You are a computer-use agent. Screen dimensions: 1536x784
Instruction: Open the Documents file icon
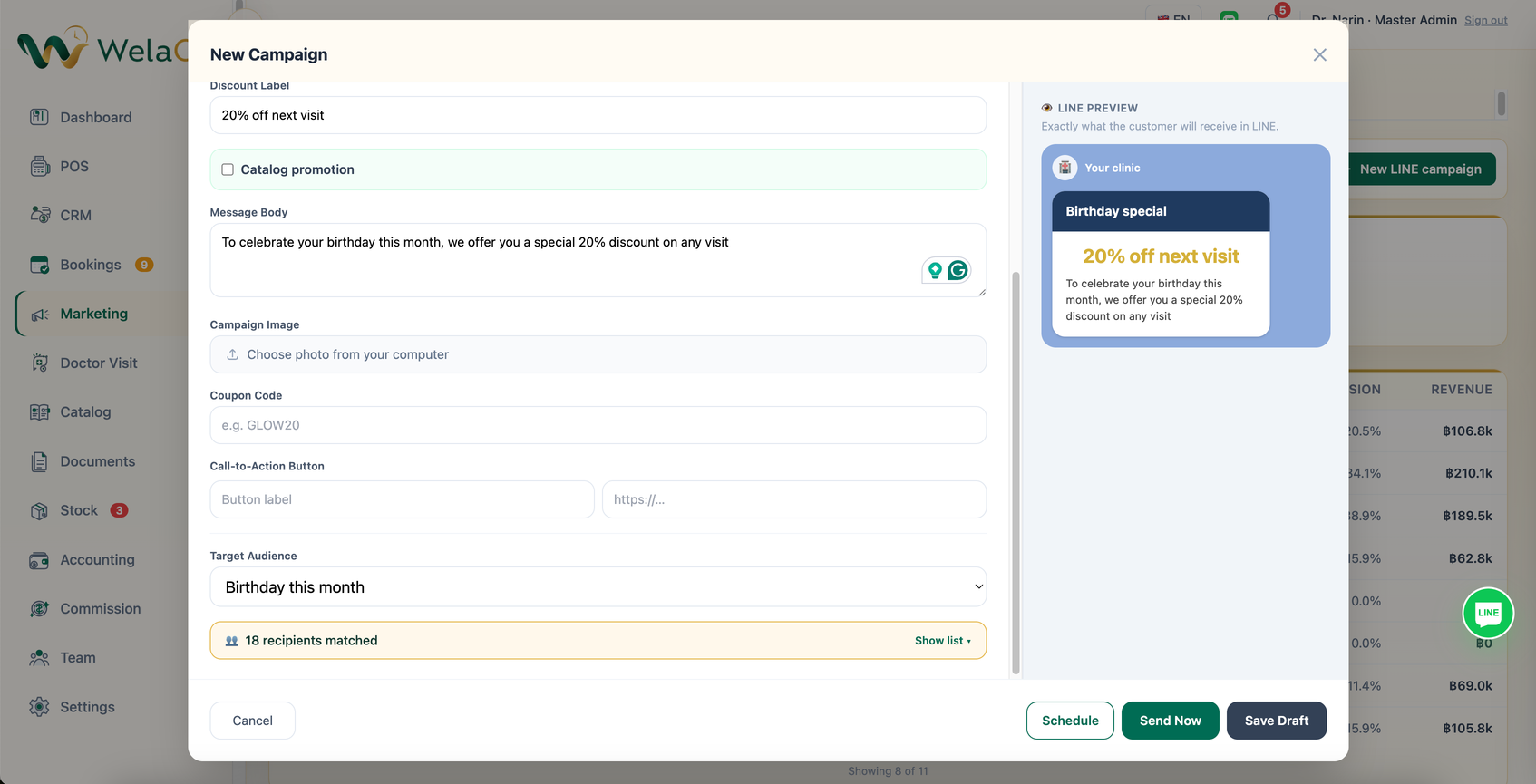pyautogui.click(x=39, y=461)
